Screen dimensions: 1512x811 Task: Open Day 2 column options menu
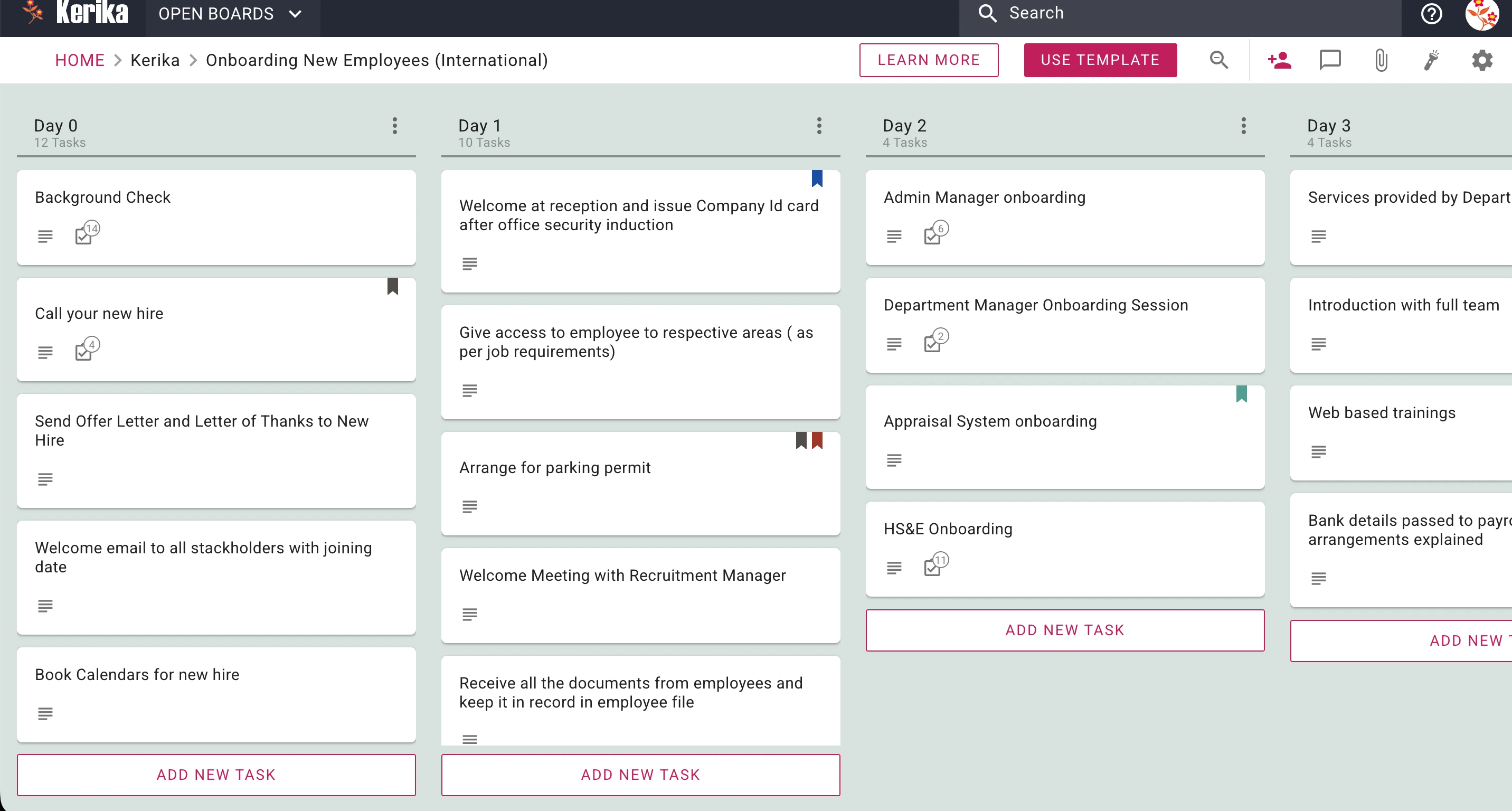point(1243,126)
